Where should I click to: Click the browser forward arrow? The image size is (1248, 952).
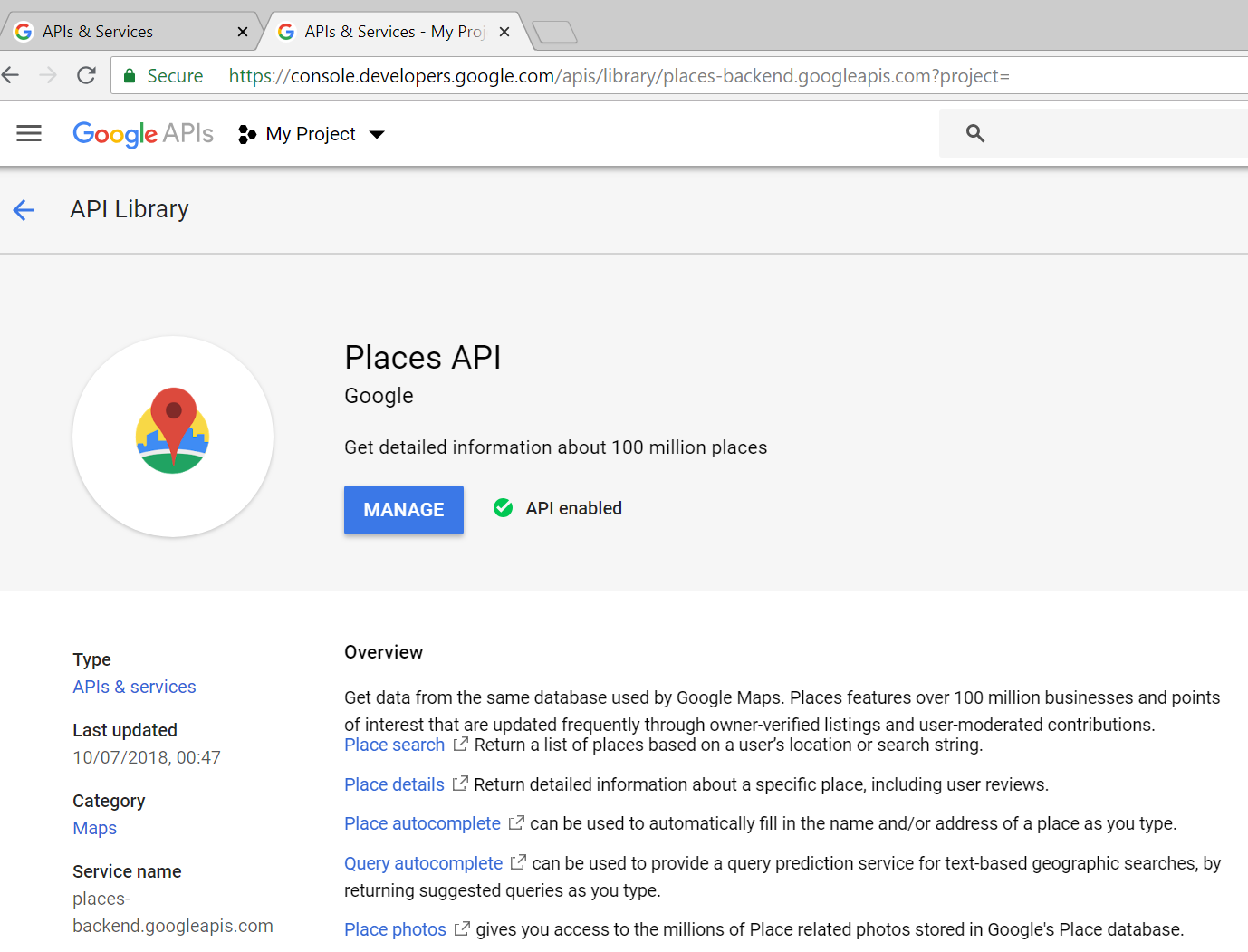pyautogui.click(x=48, y=75)
